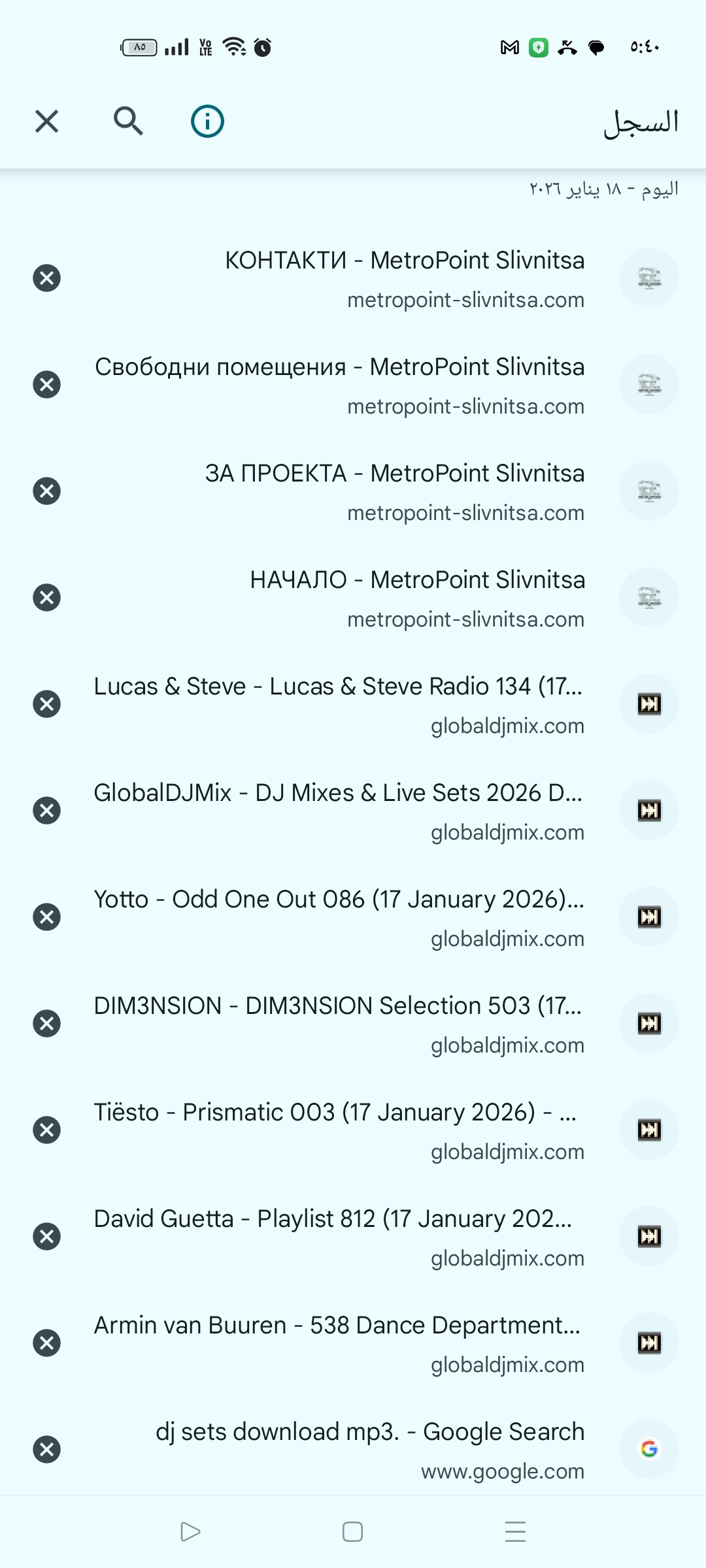
Task: Open the НАЧАЛО - MetroPoint Slivnitsa page
Action: [353, 597]
